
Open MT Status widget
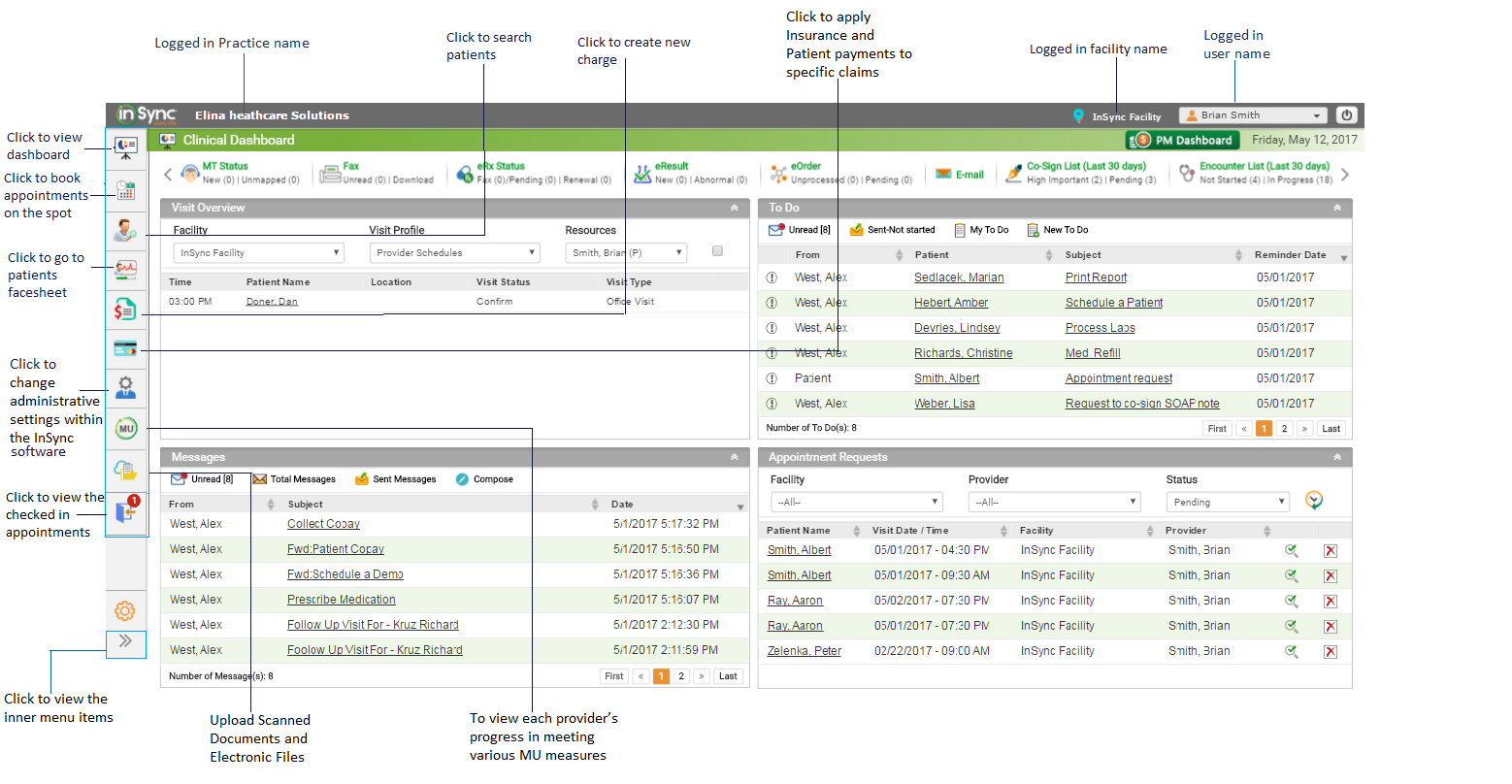tap(239, 173)
